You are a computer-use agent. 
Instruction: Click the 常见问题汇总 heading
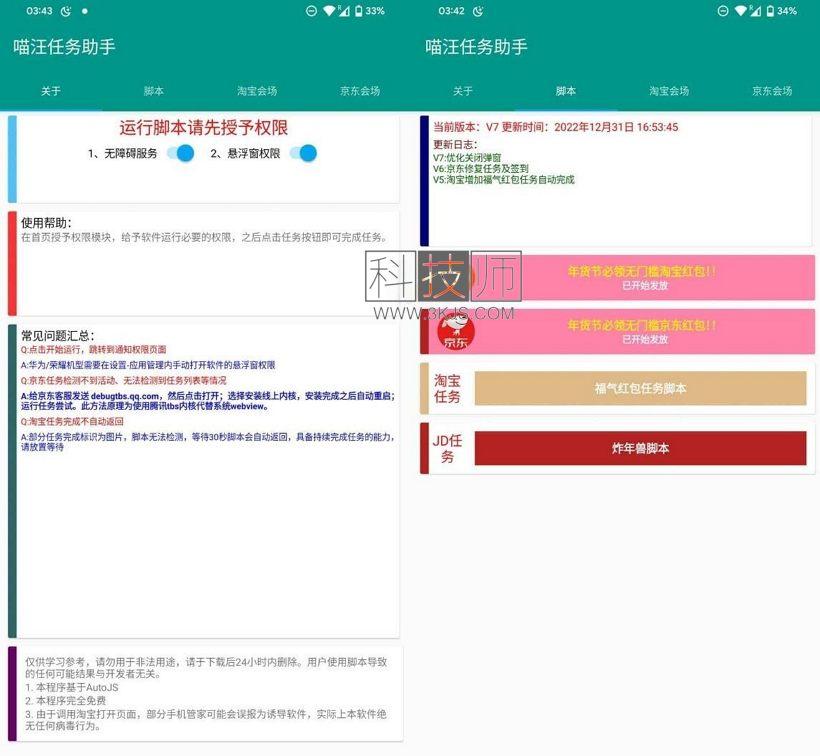click(58, 336)
